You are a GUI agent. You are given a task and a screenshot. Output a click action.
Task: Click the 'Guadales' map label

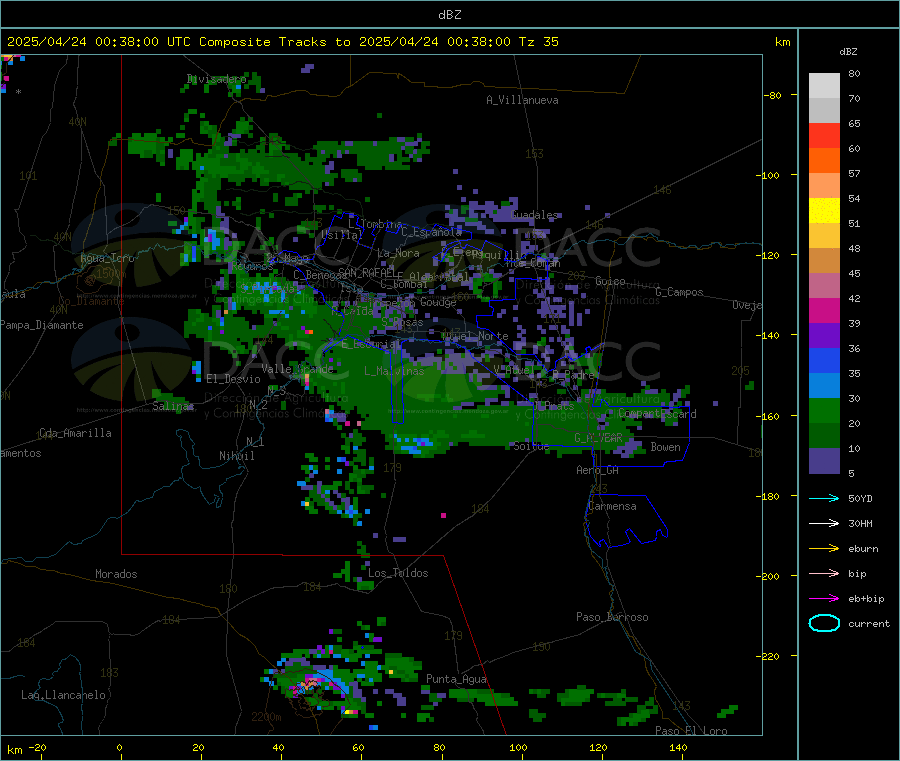[x=534, y=215]
